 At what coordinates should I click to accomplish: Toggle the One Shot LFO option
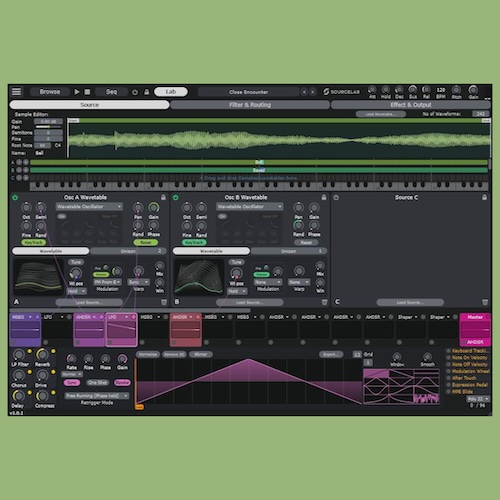(97, 383)
